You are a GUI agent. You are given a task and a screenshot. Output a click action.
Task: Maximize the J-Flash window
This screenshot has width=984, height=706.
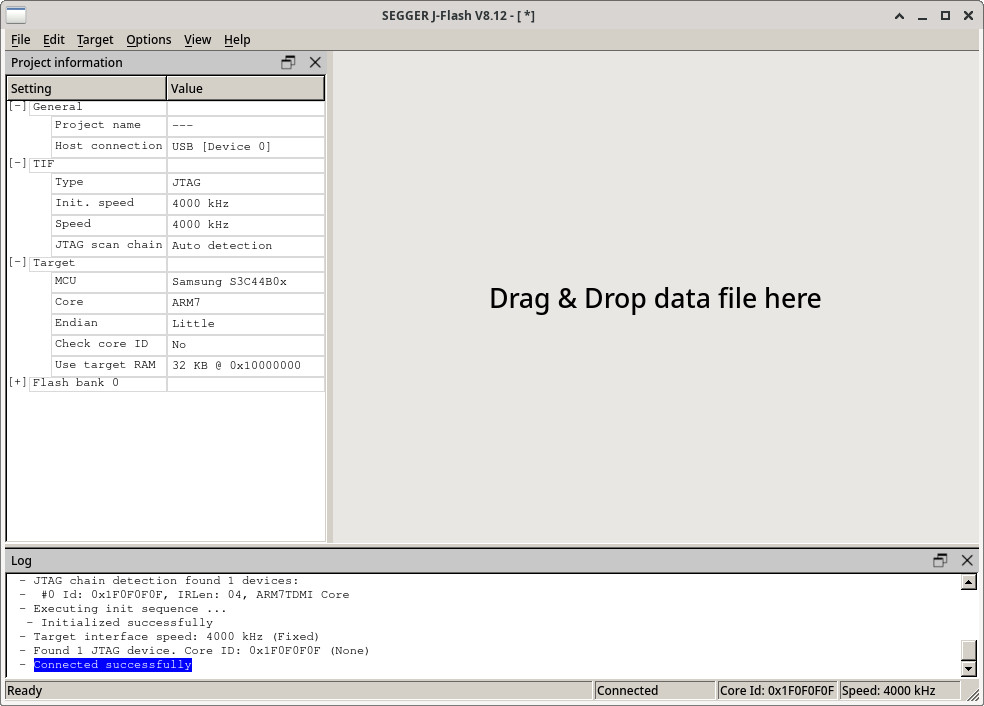point(945,16)
